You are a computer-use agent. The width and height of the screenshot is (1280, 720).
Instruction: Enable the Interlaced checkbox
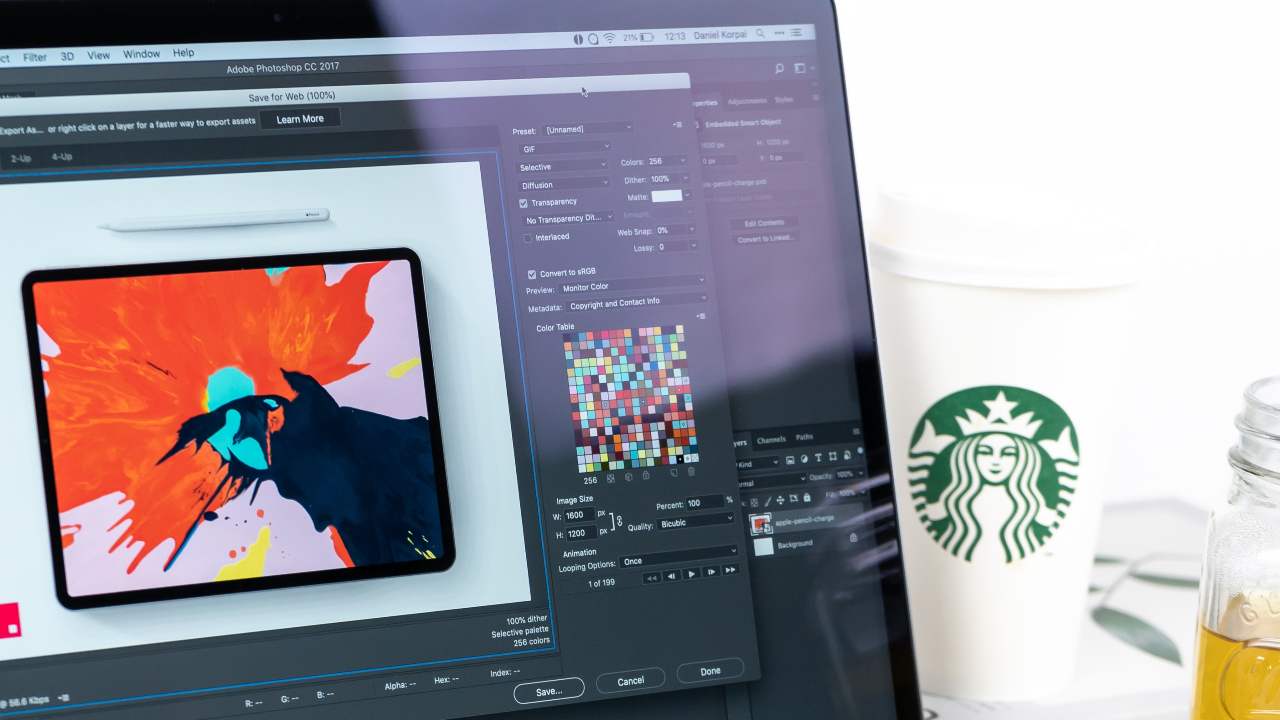tap(527, 237)
